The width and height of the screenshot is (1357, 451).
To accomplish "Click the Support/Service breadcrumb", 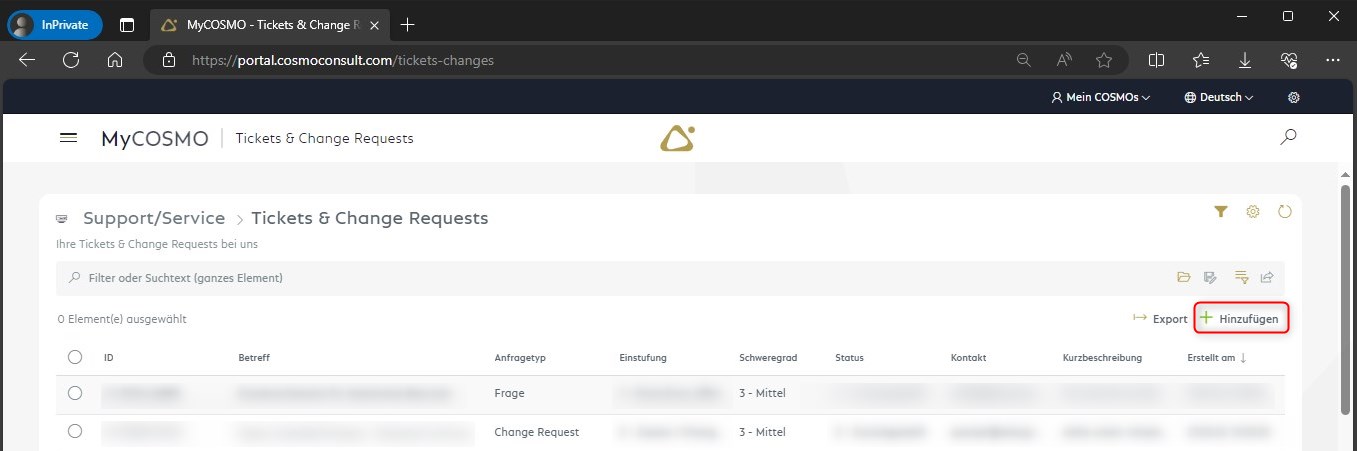I will click(x=154, y=218).
